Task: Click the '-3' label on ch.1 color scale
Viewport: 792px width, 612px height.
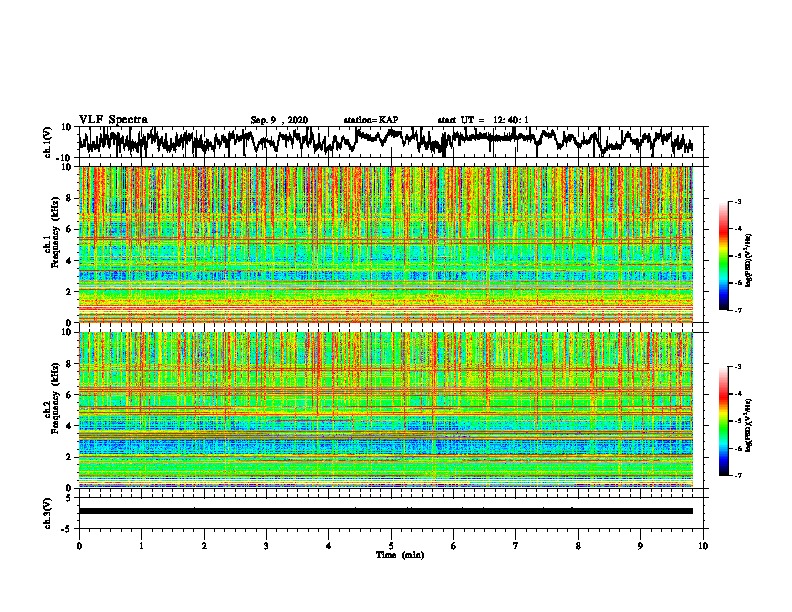Action: 738,201
